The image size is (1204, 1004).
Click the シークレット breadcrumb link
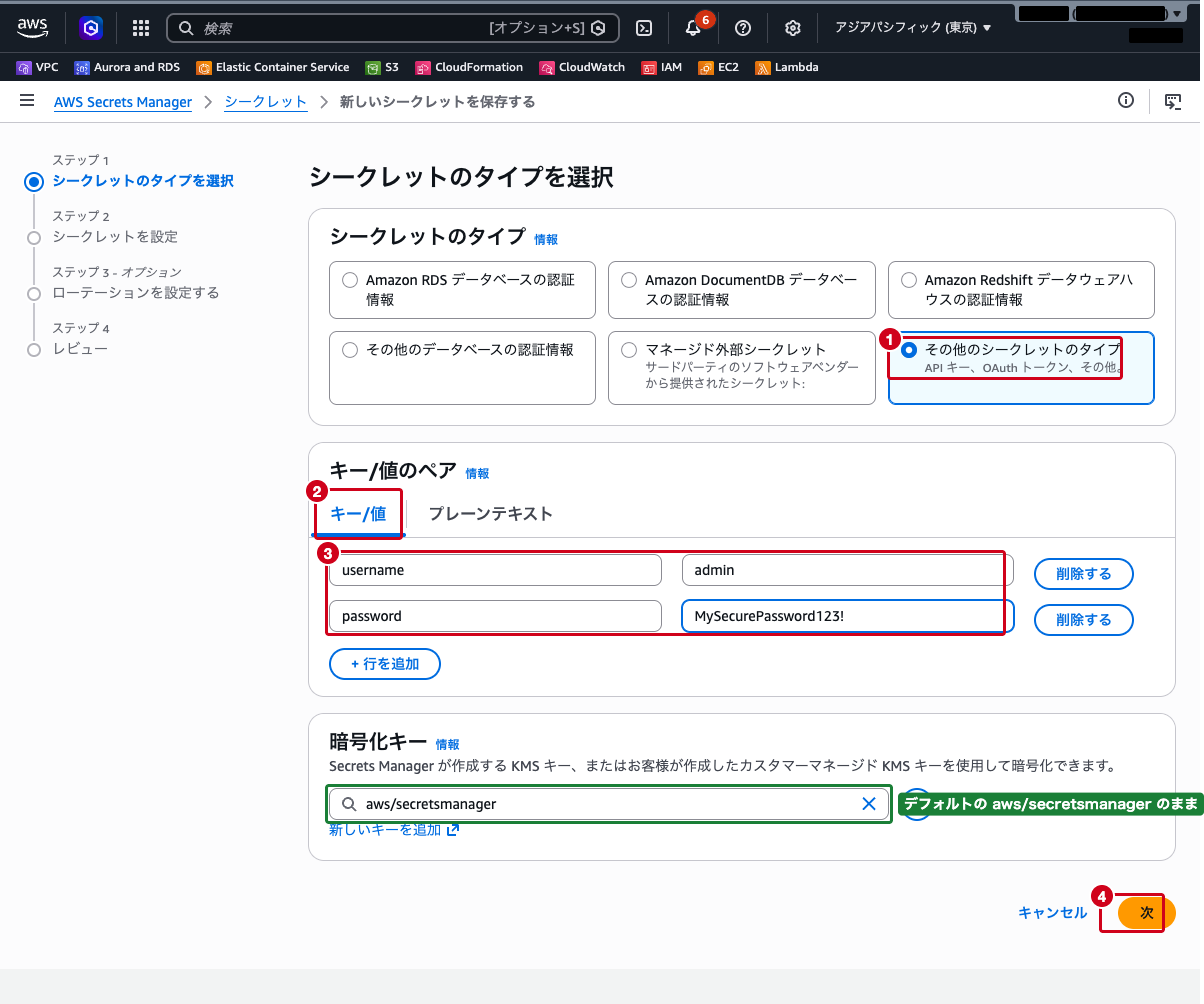pyautogui.click(x=265, y=102)
